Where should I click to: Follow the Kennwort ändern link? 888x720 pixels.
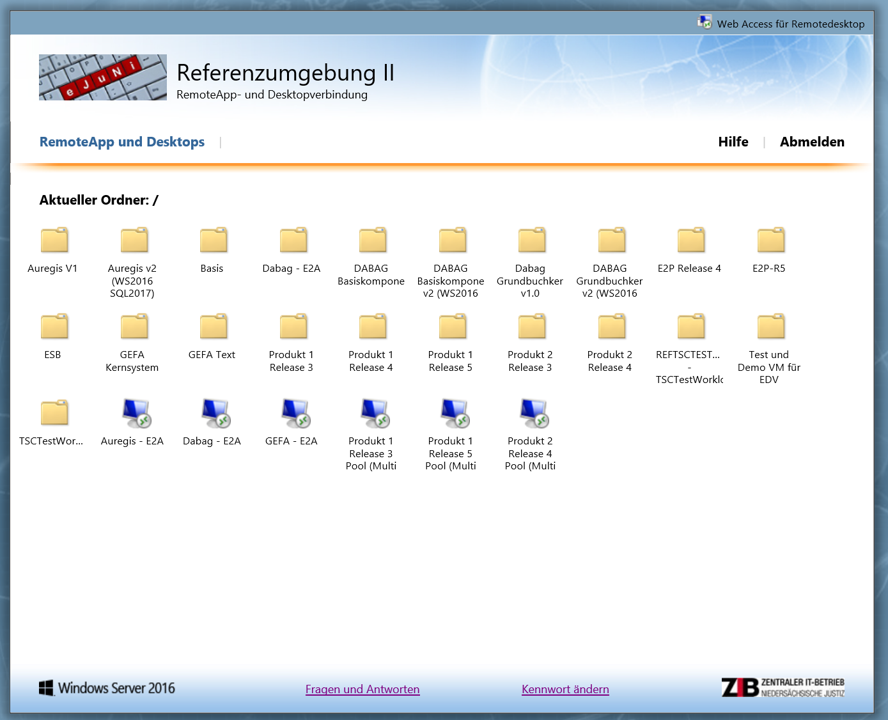[565, 689]
